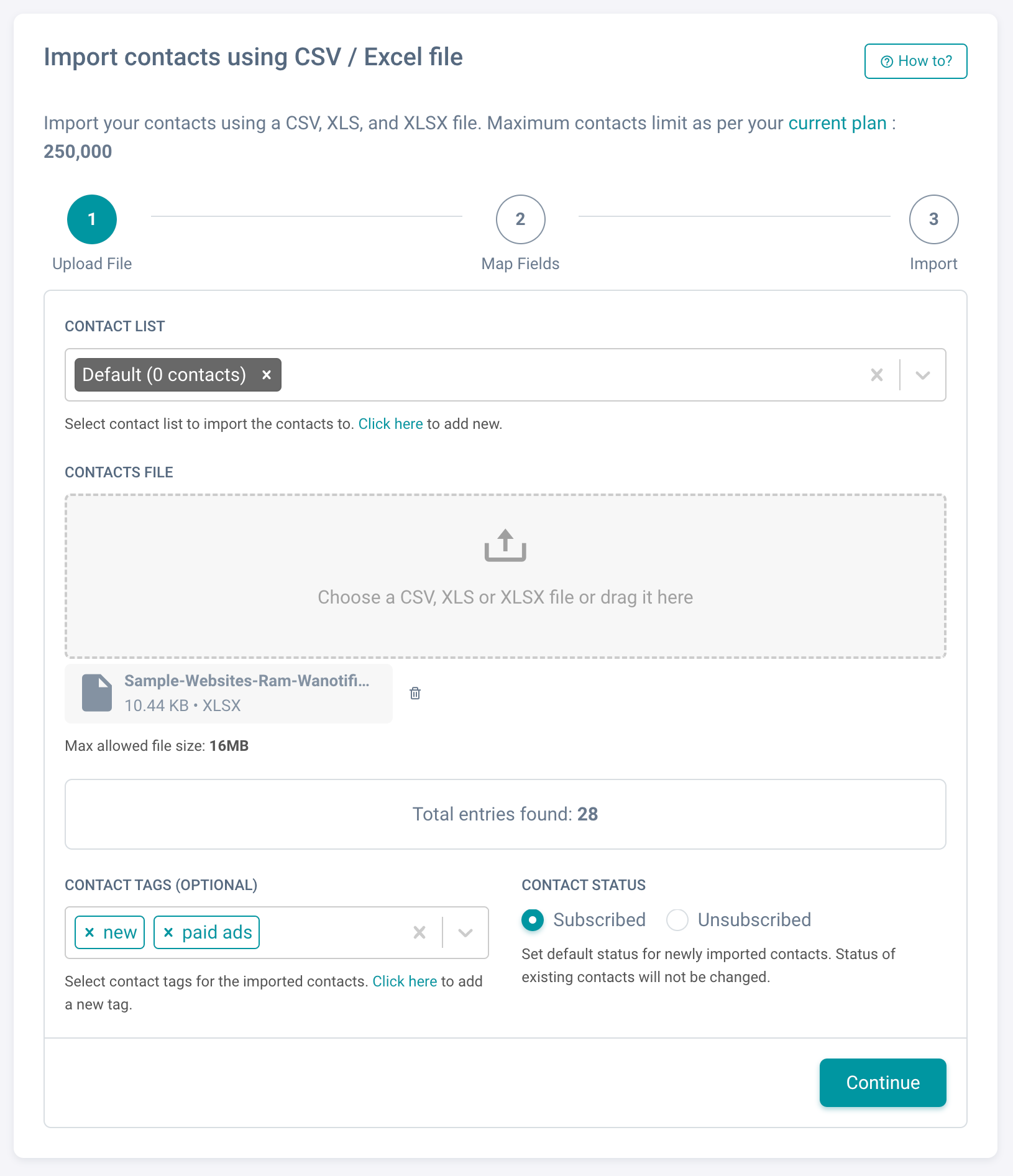Click the question mark icon on How to button
The image size is (1013, 1176).
point(886,61)
